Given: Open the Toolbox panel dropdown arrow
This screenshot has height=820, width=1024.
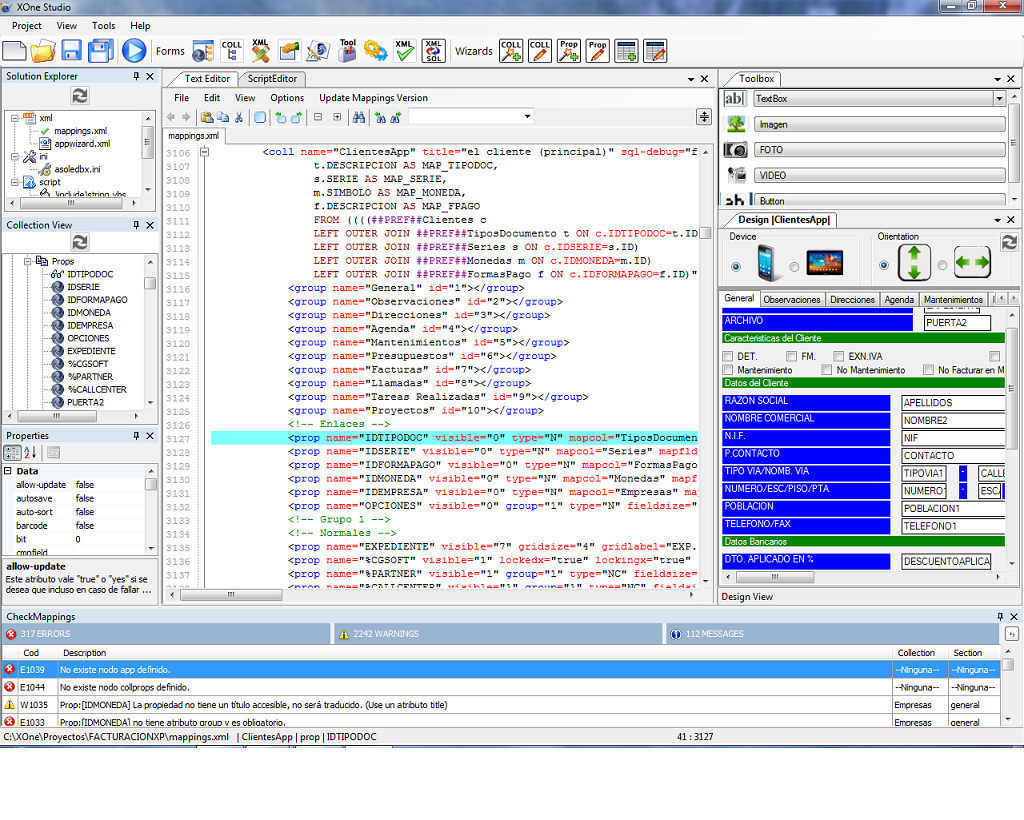Looking at the screenshot, I should pos(997,79).
